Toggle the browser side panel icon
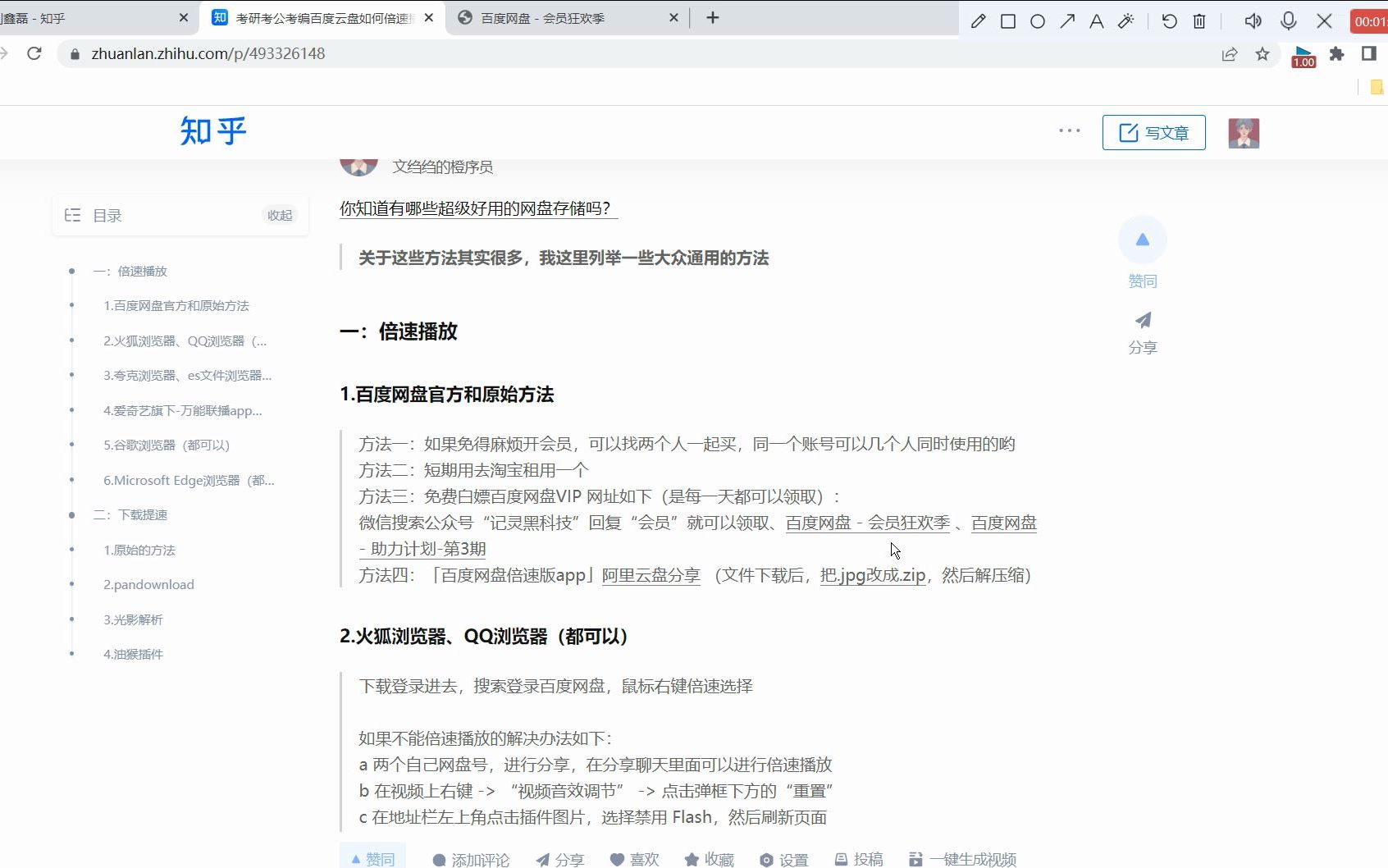1388x868 pixels. coord(1368,53)
